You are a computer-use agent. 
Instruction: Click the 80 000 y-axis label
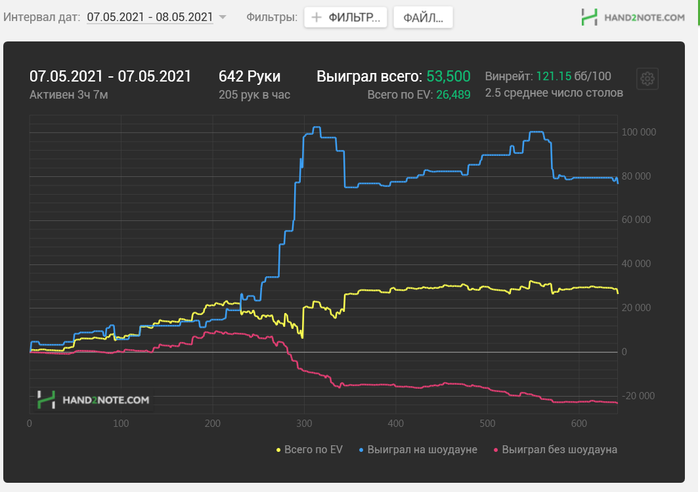pyautogui.click(x=636, y=176)
